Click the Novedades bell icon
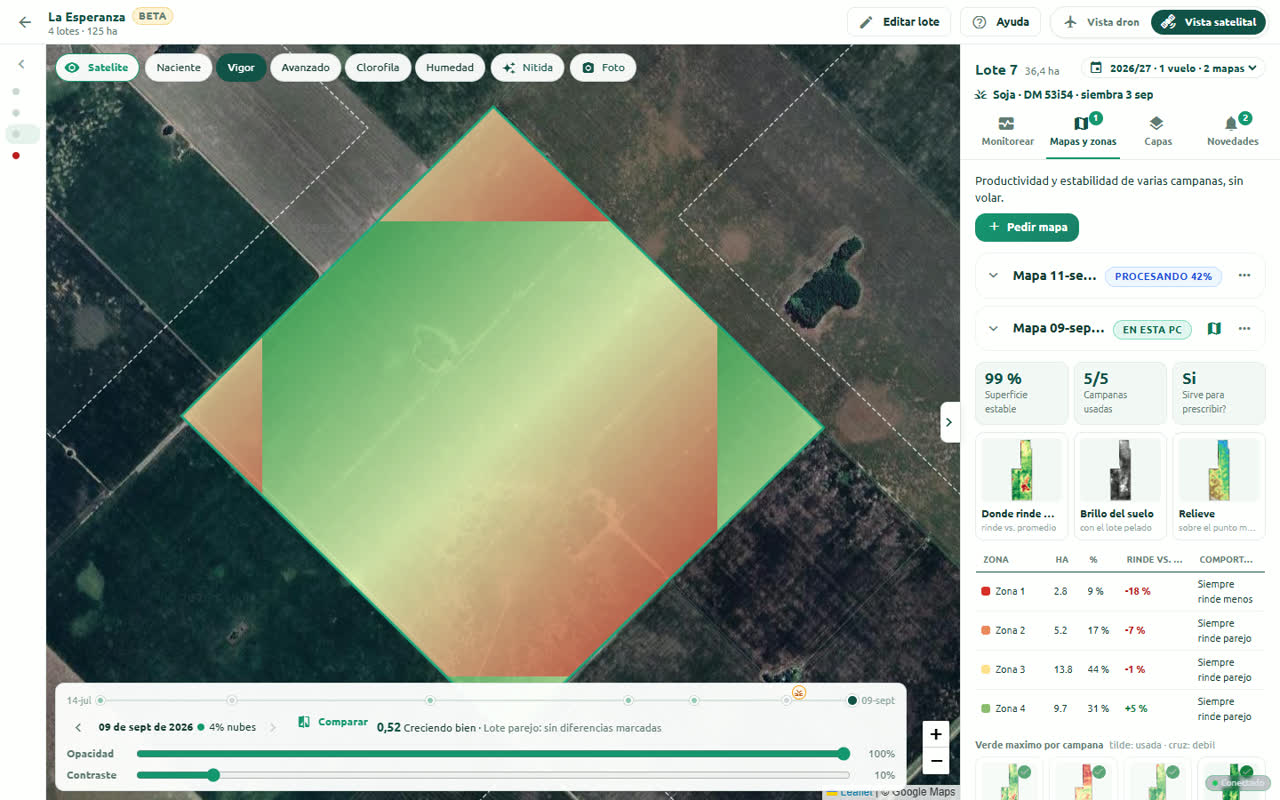Image resolution: width=1280 pixels, height=800 pixels. (1231, 124)
